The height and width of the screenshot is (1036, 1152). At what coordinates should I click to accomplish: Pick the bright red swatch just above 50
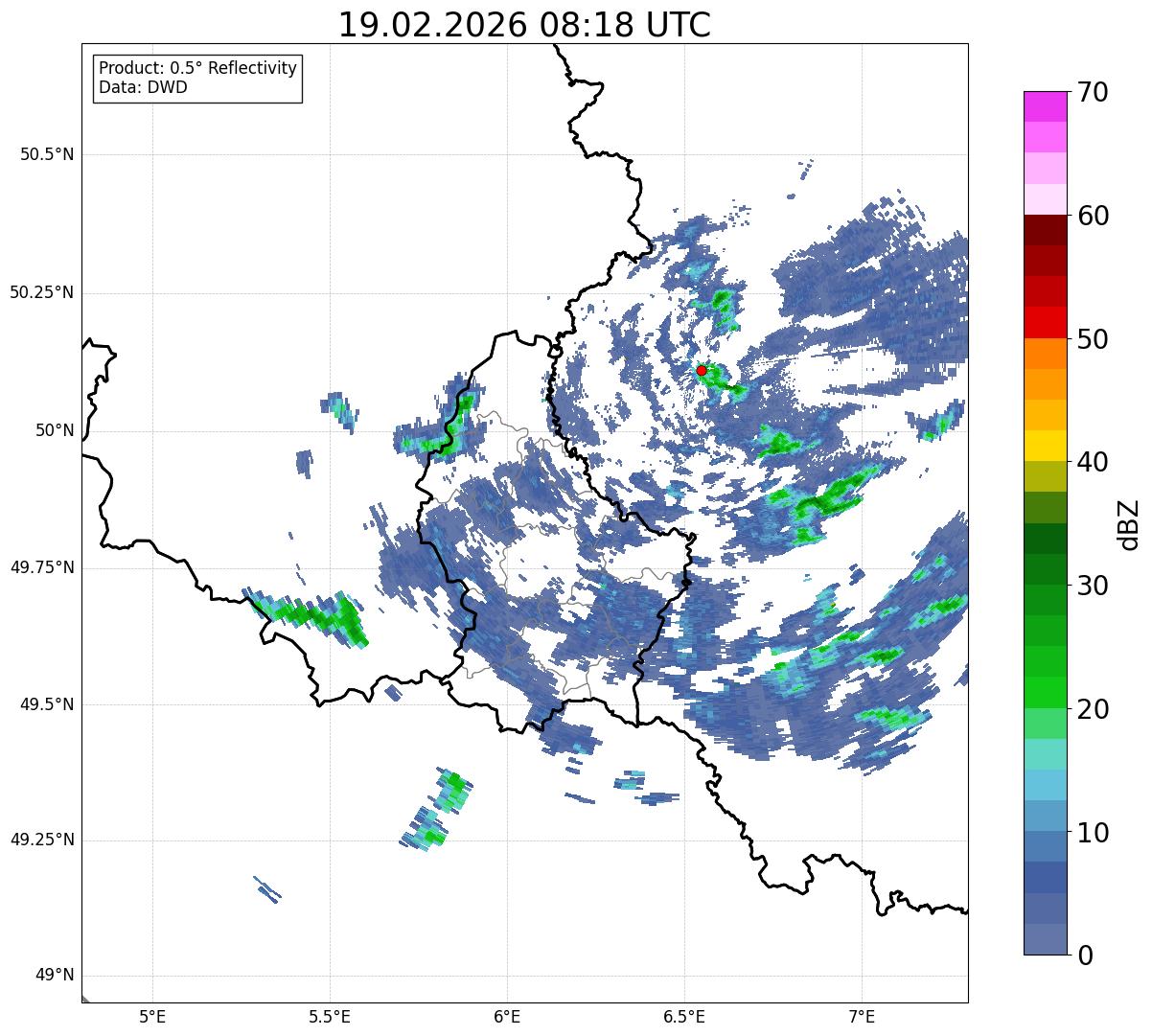tap(1045, 322)
